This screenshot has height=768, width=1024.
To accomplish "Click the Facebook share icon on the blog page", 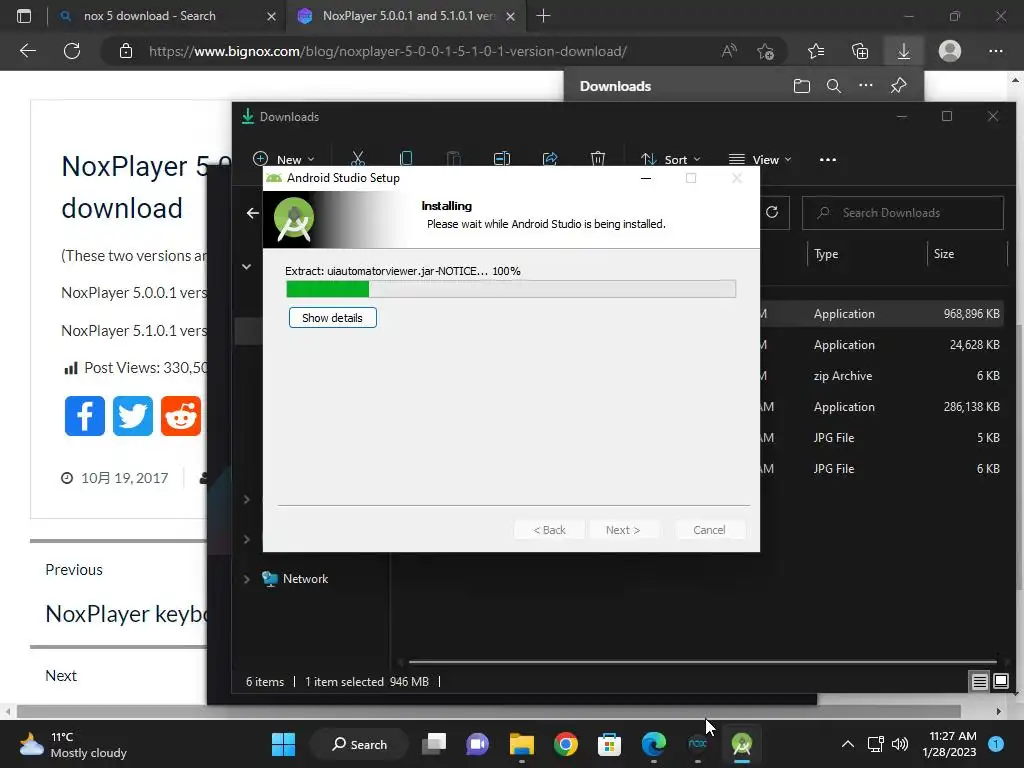I will (85, 416).
